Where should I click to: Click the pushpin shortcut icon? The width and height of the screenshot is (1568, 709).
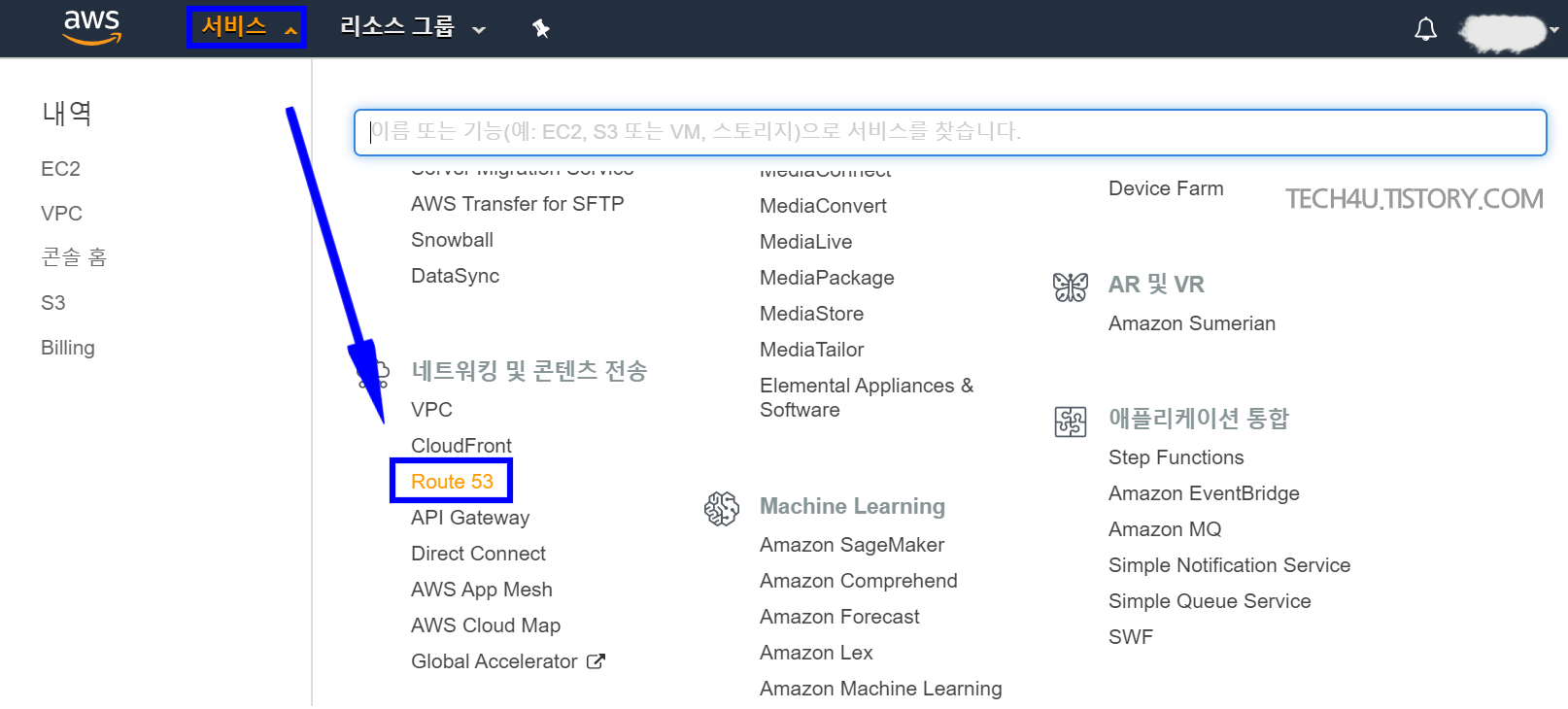pos(541,28)
